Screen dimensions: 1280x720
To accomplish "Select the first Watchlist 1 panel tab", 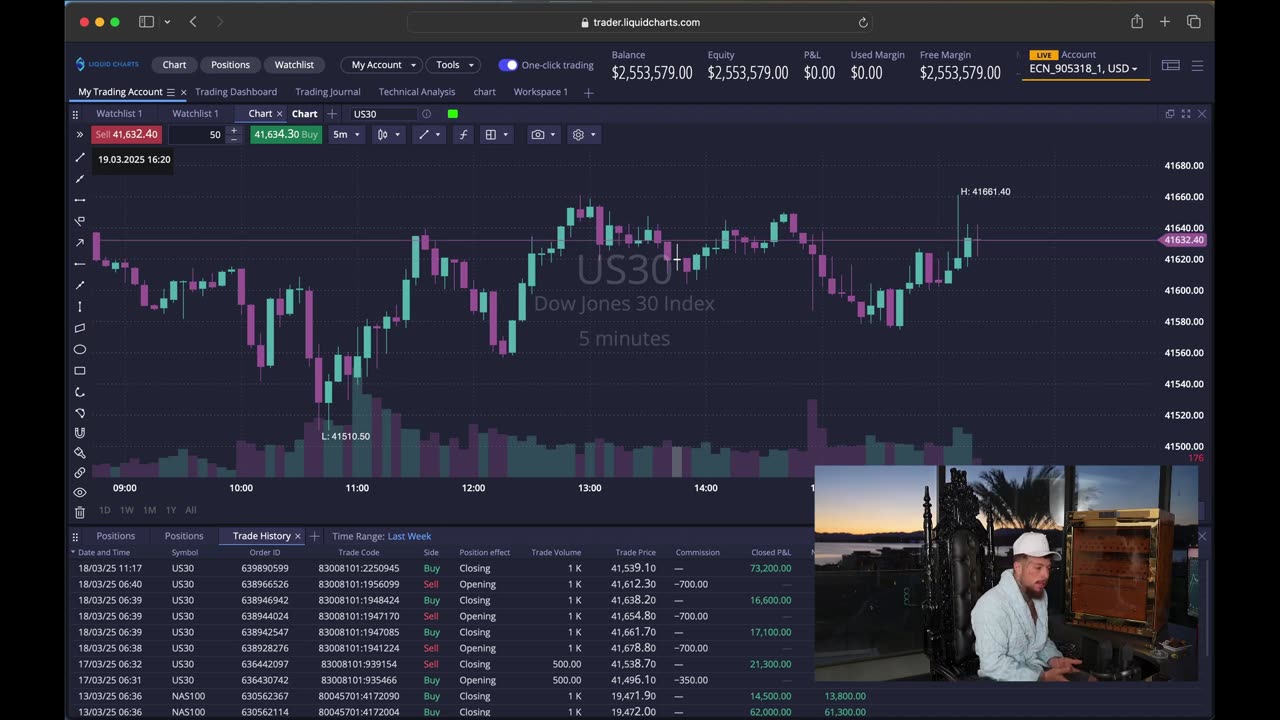I will pos(119,114).
